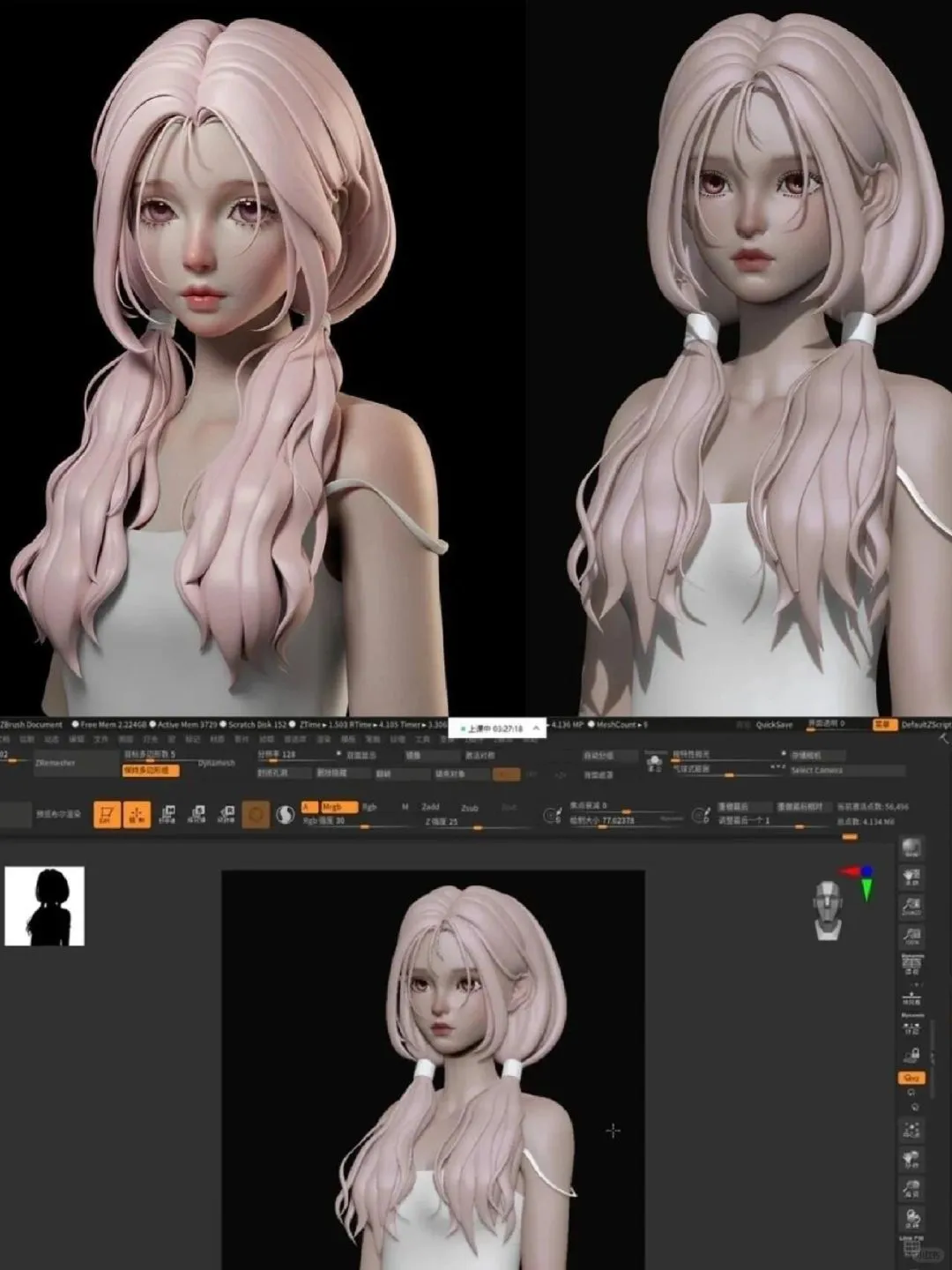The image size is (952, 1270).
Task: Click the Active Mem 3729 readout
Action: [x=185, y=724]
